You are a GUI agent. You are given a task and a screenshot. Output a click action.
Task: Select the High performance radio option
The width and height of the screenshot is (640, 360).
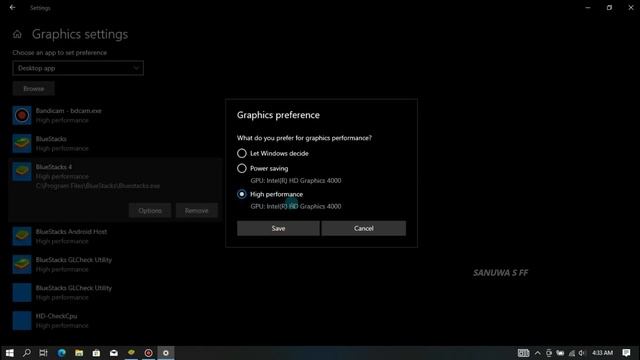242,194
